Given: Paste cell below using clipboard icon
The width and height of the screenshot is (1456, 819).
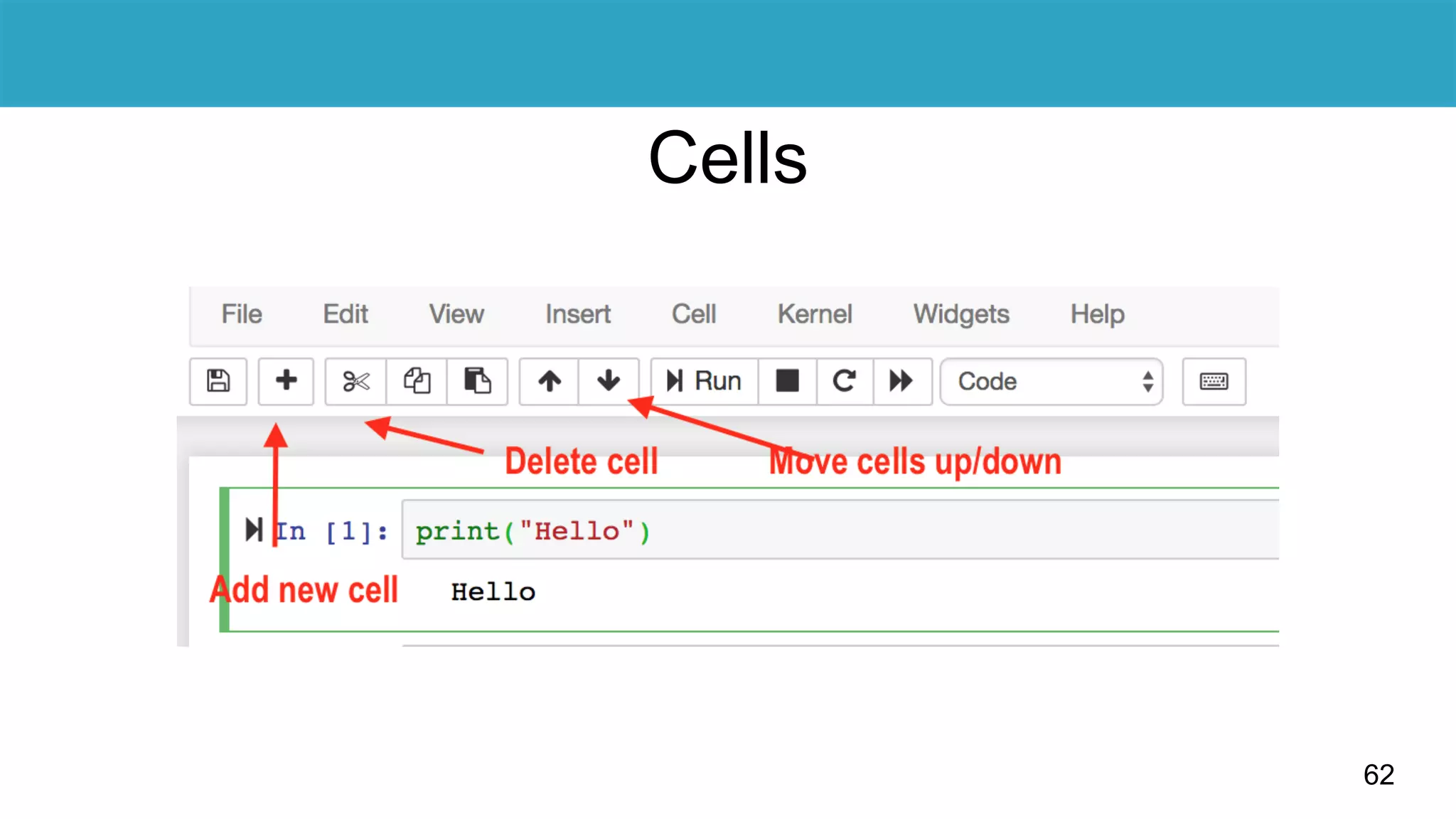Looking at the screenshot, I should (477, 381).
